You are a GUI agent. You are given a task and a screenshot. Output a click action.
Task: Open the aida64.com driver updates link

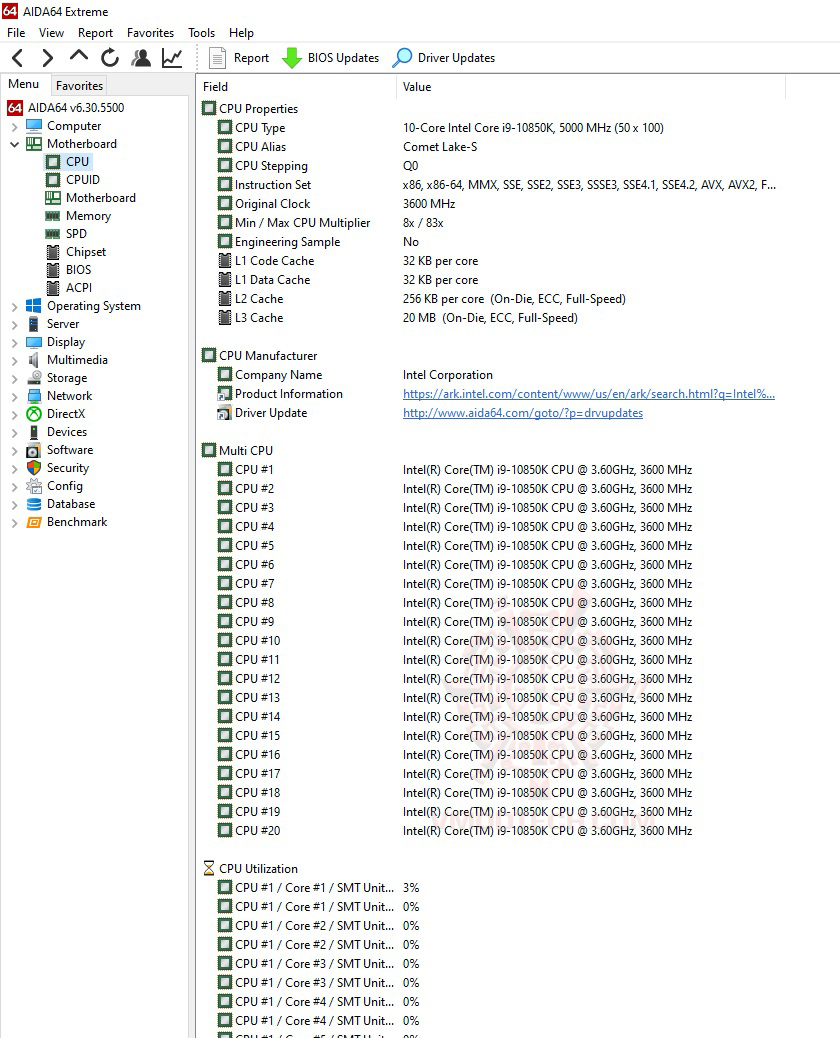click(523, 413)
